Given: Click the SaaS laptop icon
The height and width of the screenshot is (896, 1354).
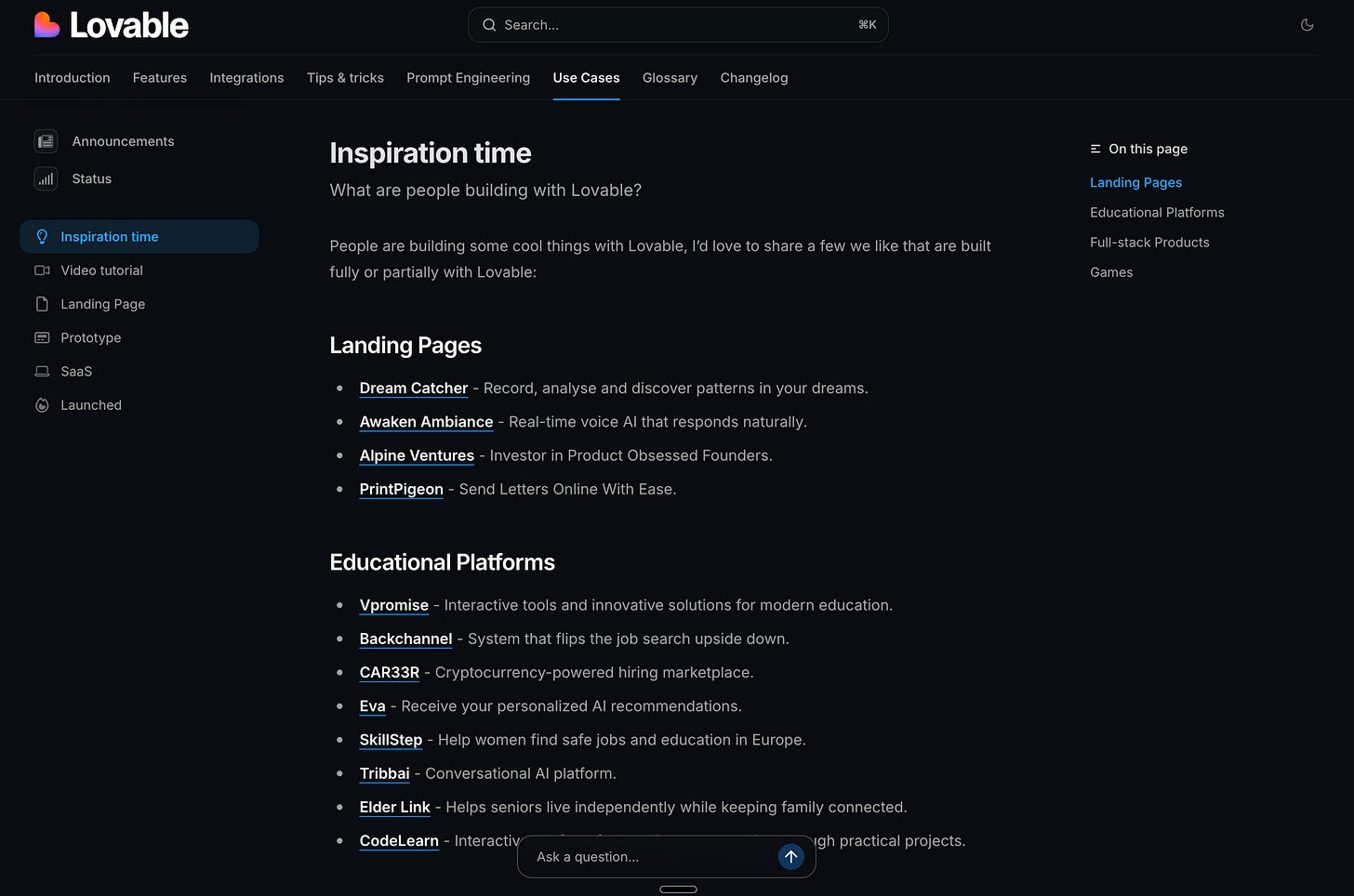Looking at the screenshot, I should point(42,372).
